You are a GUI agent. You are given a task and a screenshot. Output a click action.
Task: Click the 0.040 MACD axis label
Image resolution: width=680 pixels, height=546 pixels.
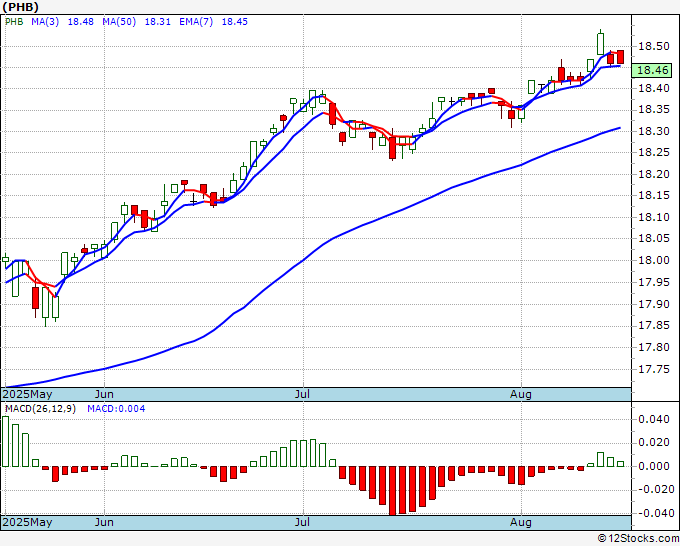tap(654, 419)
